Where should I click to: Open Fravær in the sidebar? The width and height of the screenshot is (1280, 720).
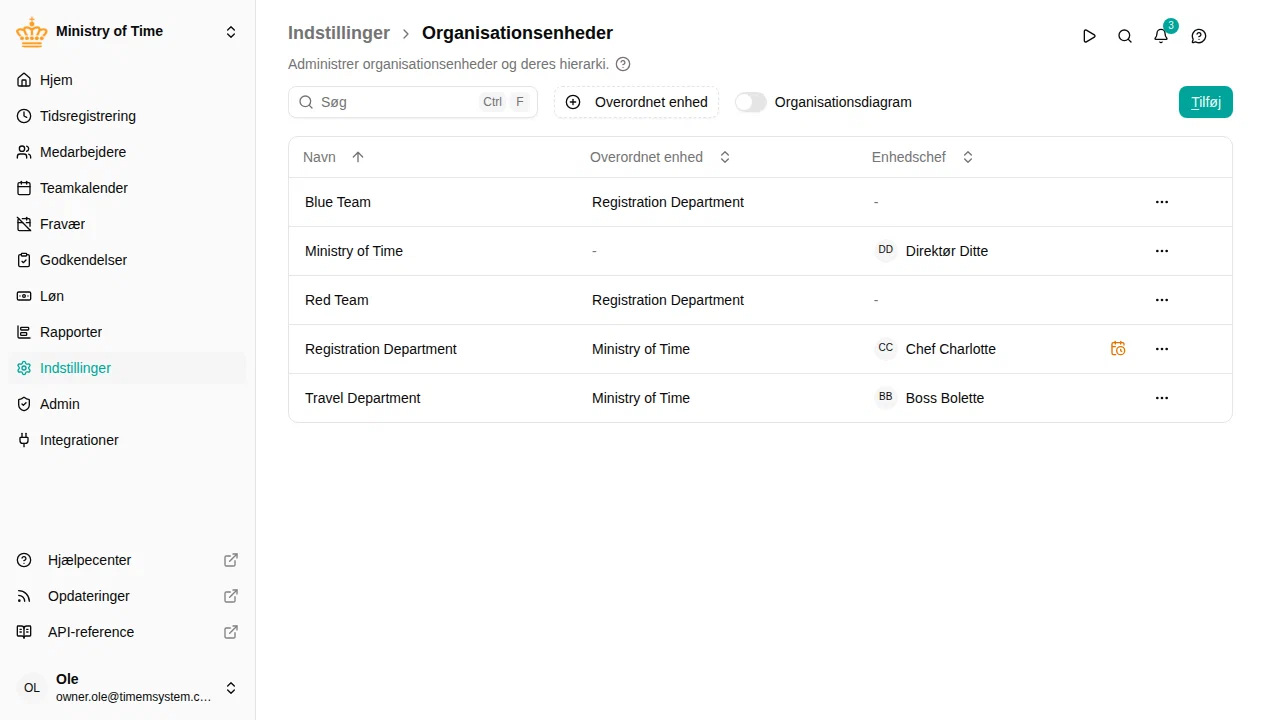[x=127, y=224]
